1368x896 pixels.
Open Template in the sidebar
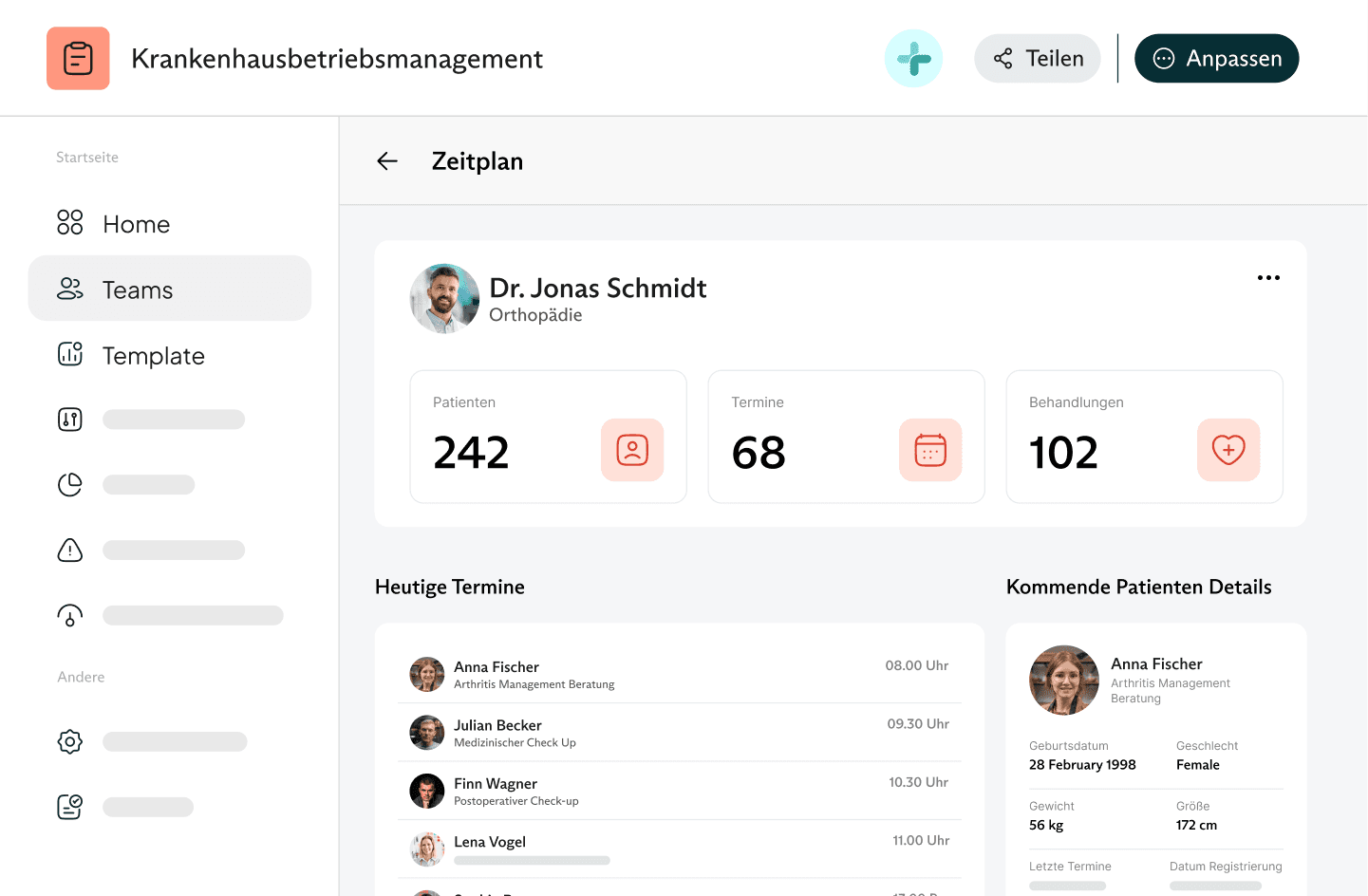pos(153,356)
